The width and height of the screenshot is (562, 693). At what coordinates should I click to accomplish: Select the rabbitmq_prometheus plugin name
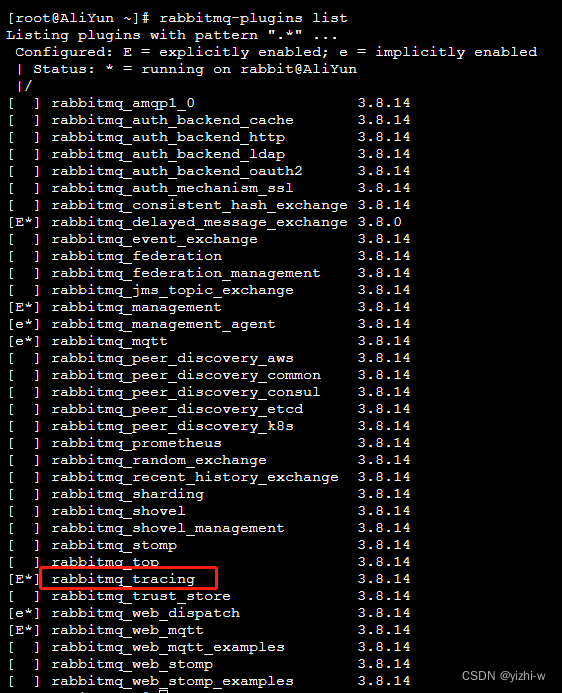[137, 443]
